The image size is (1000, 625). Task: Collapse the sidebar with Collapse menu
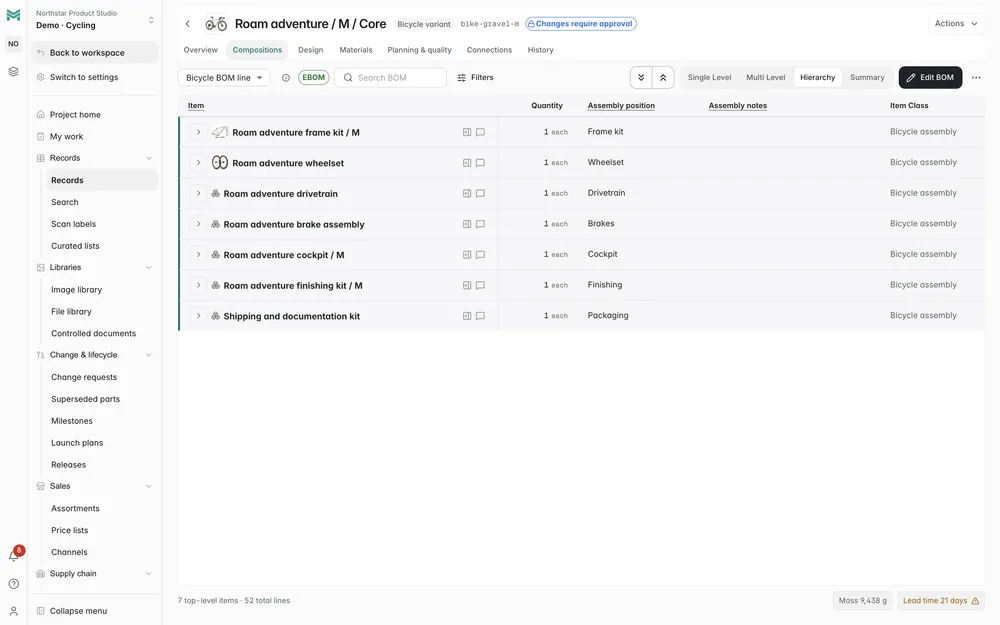[94, 611]
